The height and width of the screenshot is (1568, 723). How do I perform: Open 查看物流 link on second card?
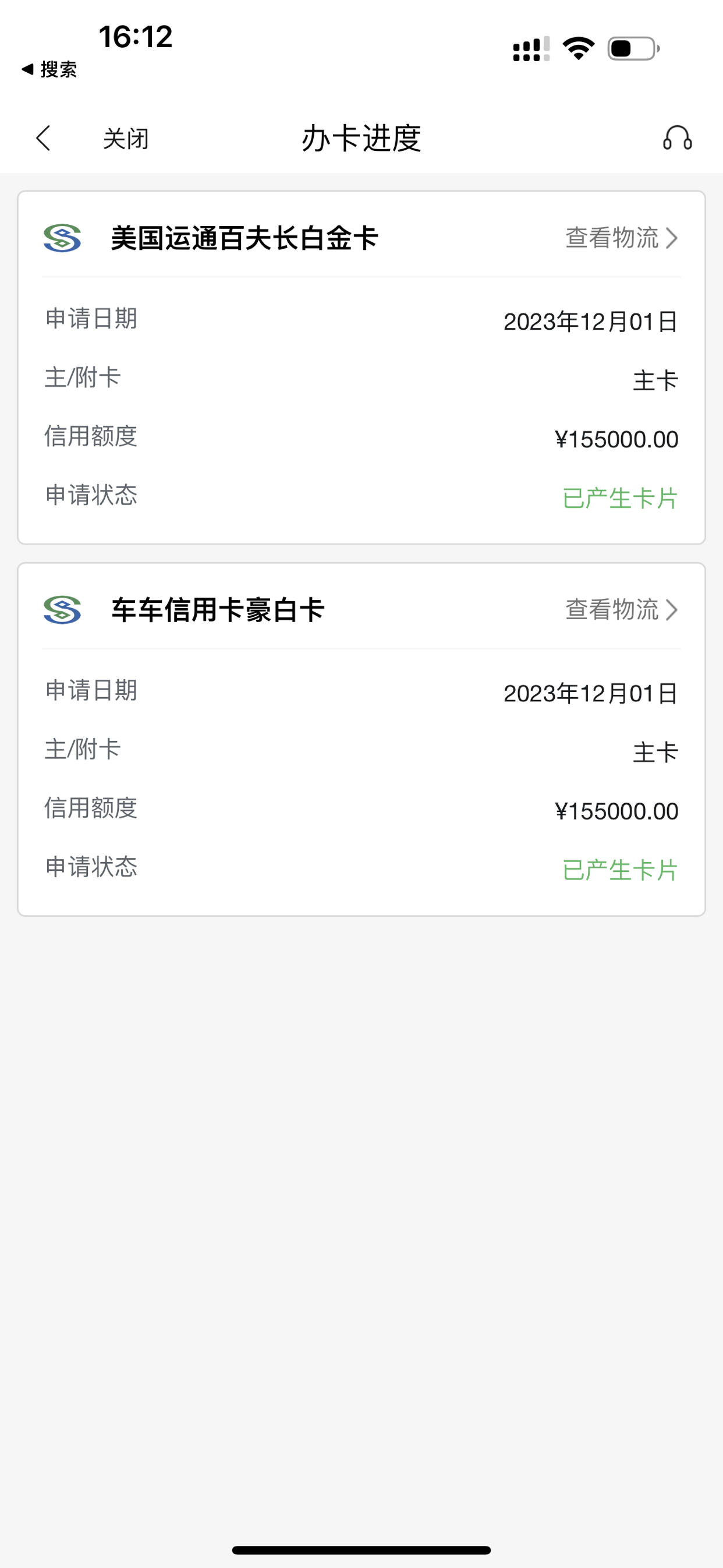click(621, 610)
